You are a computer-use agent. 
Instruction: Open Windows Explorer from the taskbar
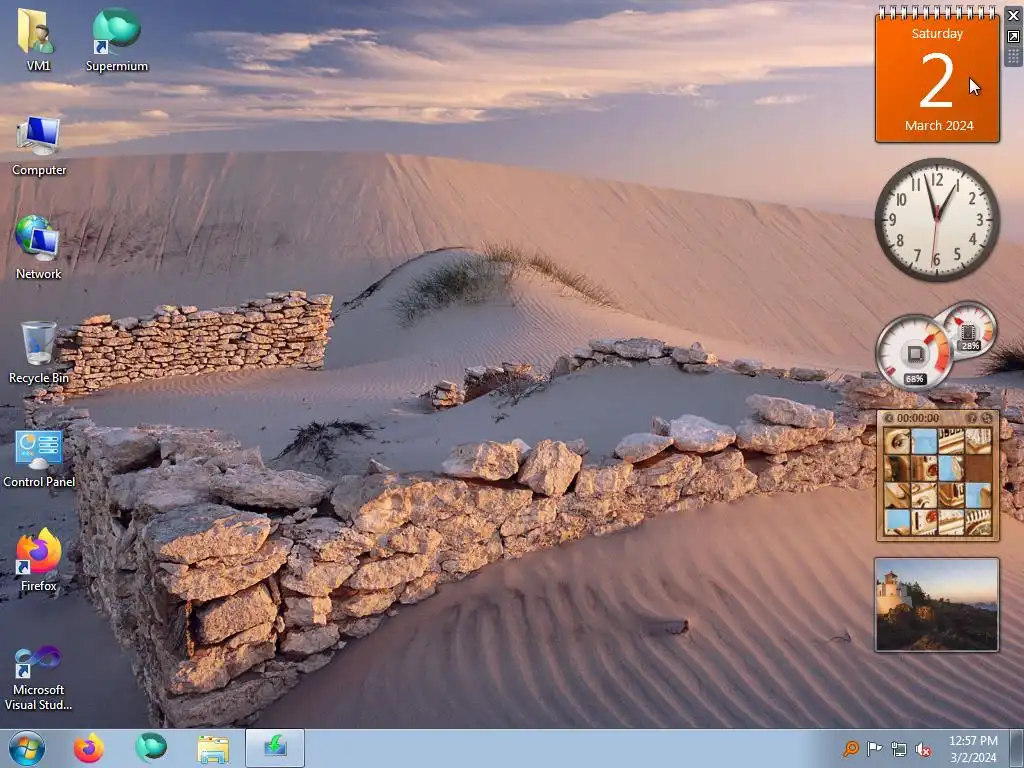coord(213,748)
